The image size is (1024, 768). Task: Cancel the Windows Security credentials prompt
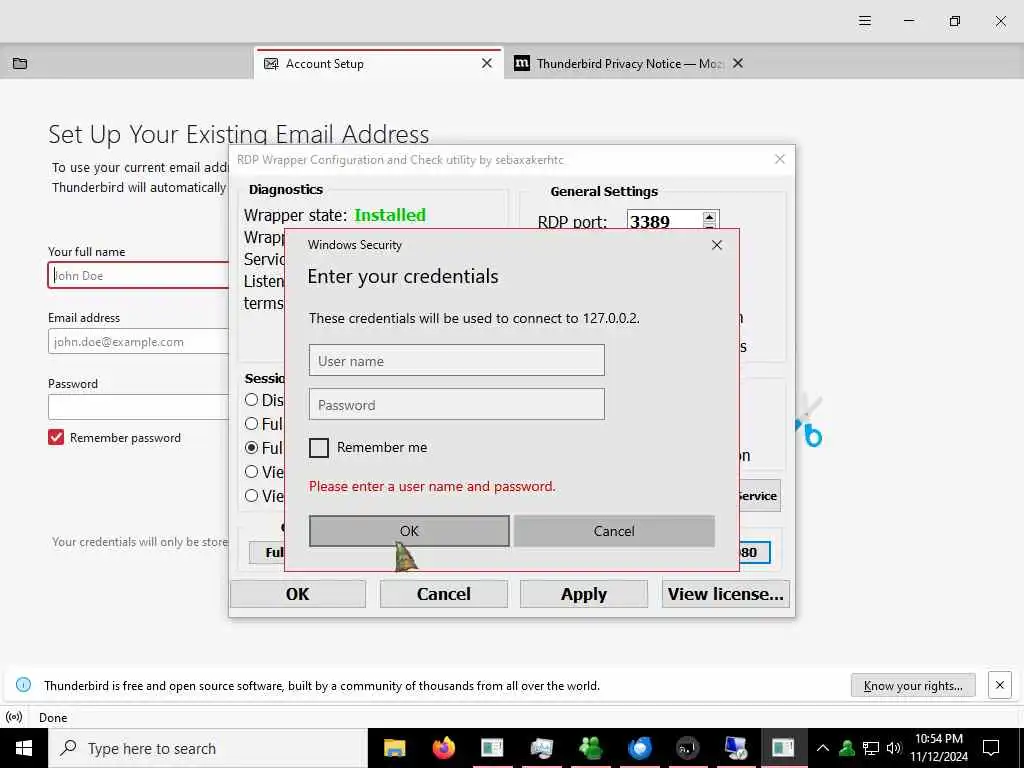614,530
